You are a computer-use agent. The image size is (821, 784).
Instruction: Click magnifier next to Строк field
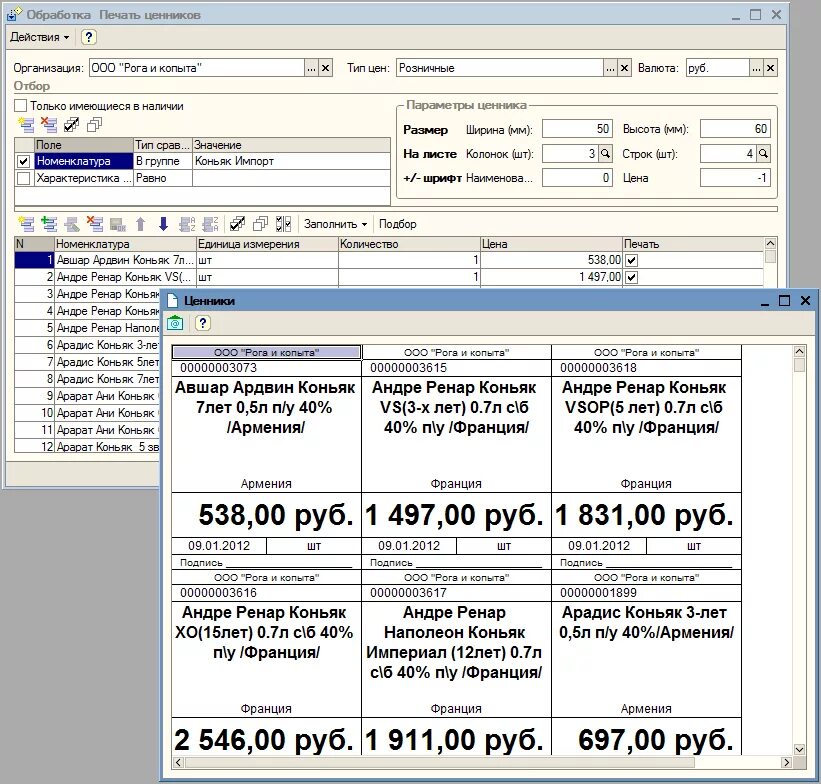[x=763, y=153]
